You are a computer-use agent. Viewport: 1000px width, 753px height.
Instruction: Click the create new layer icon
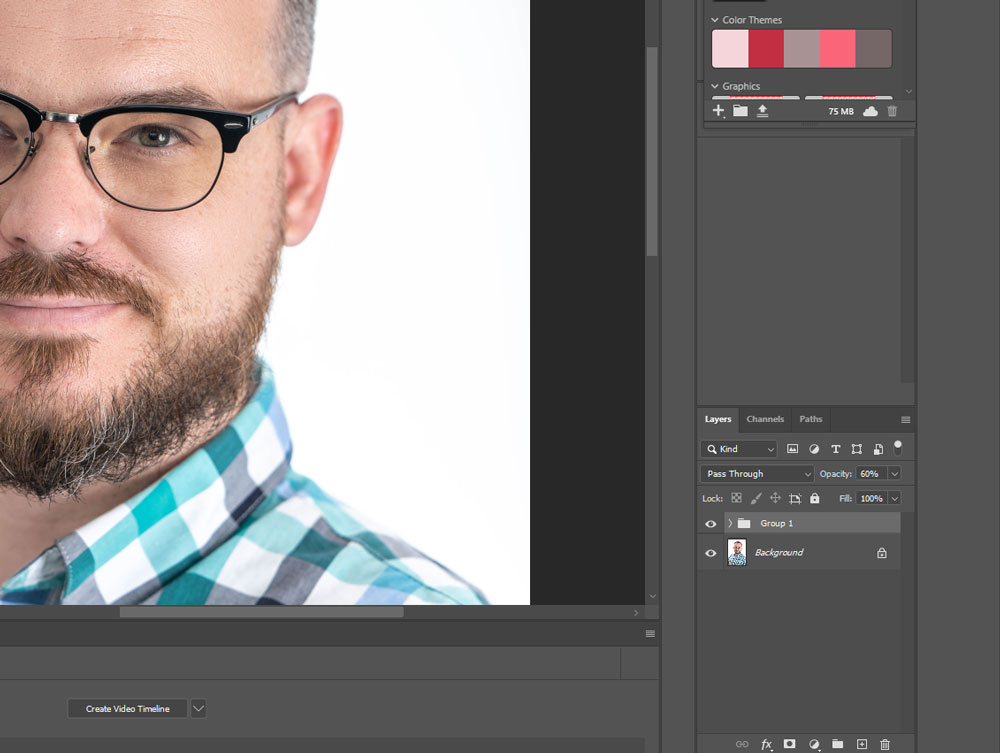point(862,745)
